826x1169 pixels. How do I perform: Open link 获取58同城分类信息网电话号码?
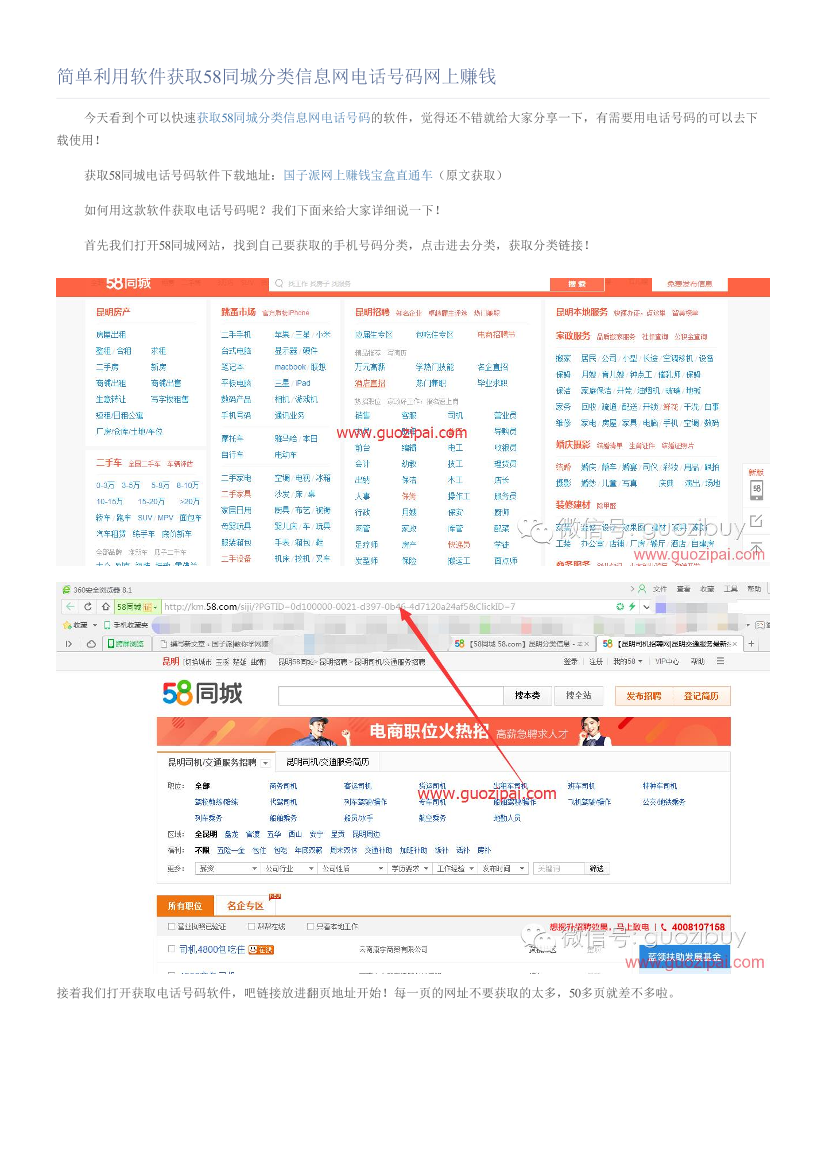tap(283, 117)
